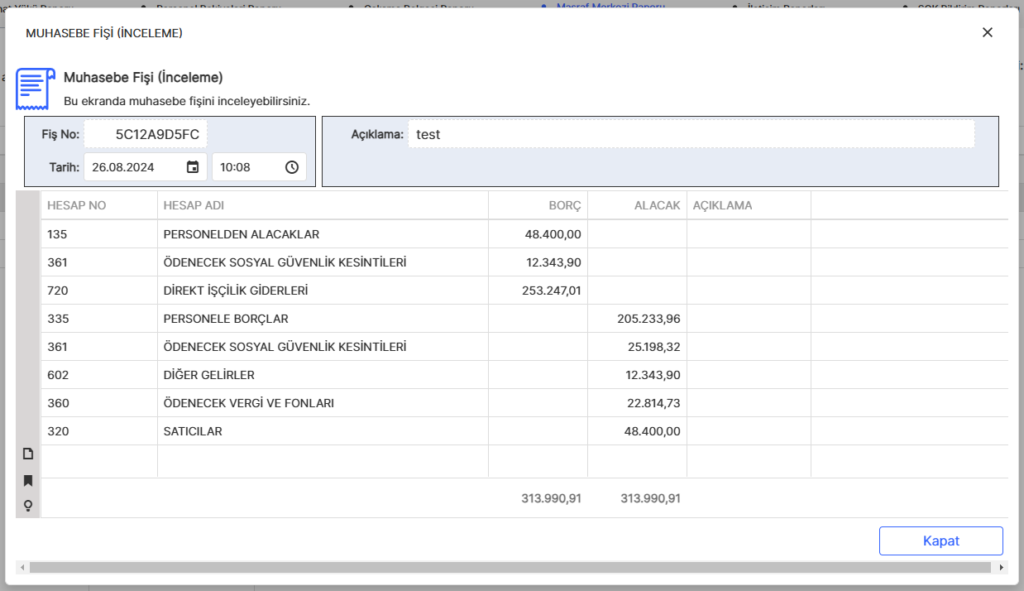Viewport: 1024px width, 591px height.
Task: Click the right arrow of the horizontal scrollbar
Action: (x=1002, y=568)
